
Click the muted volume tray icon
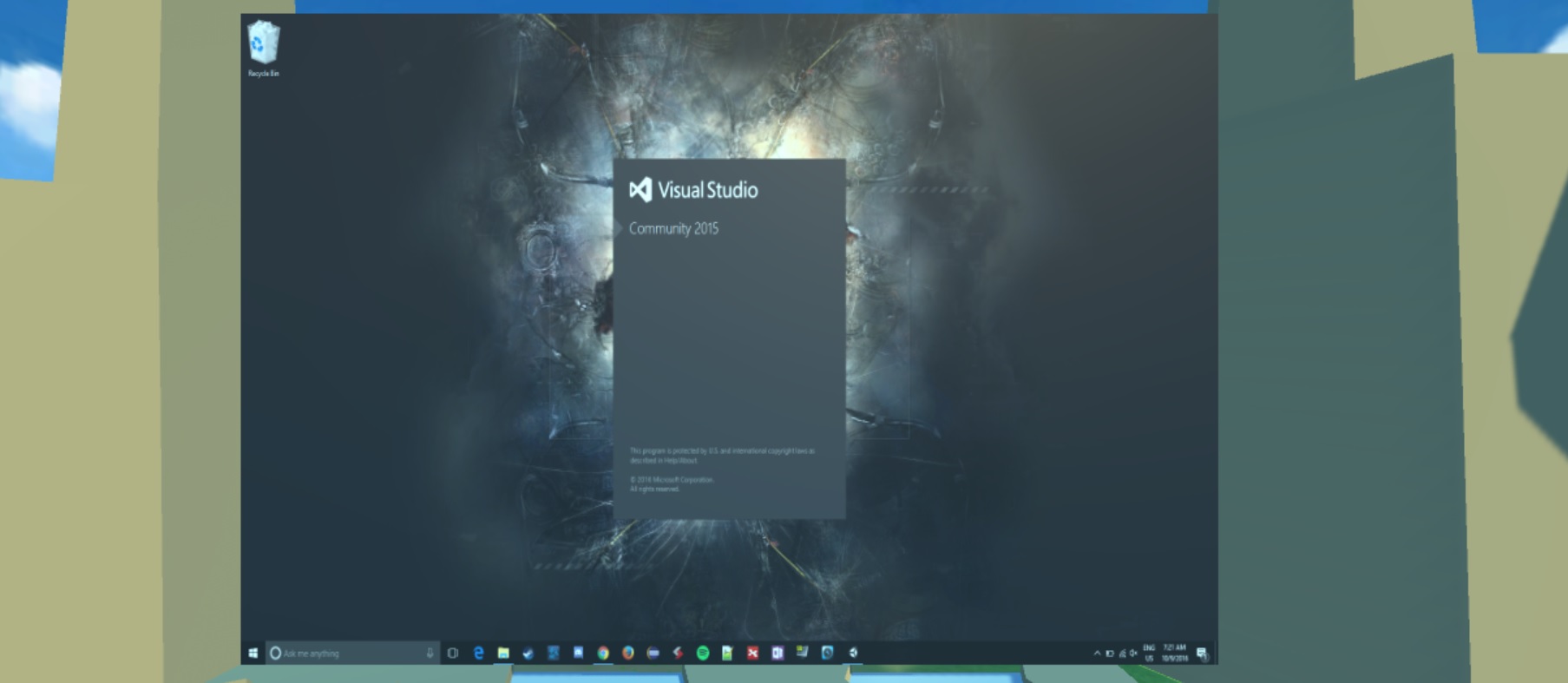1132,653
